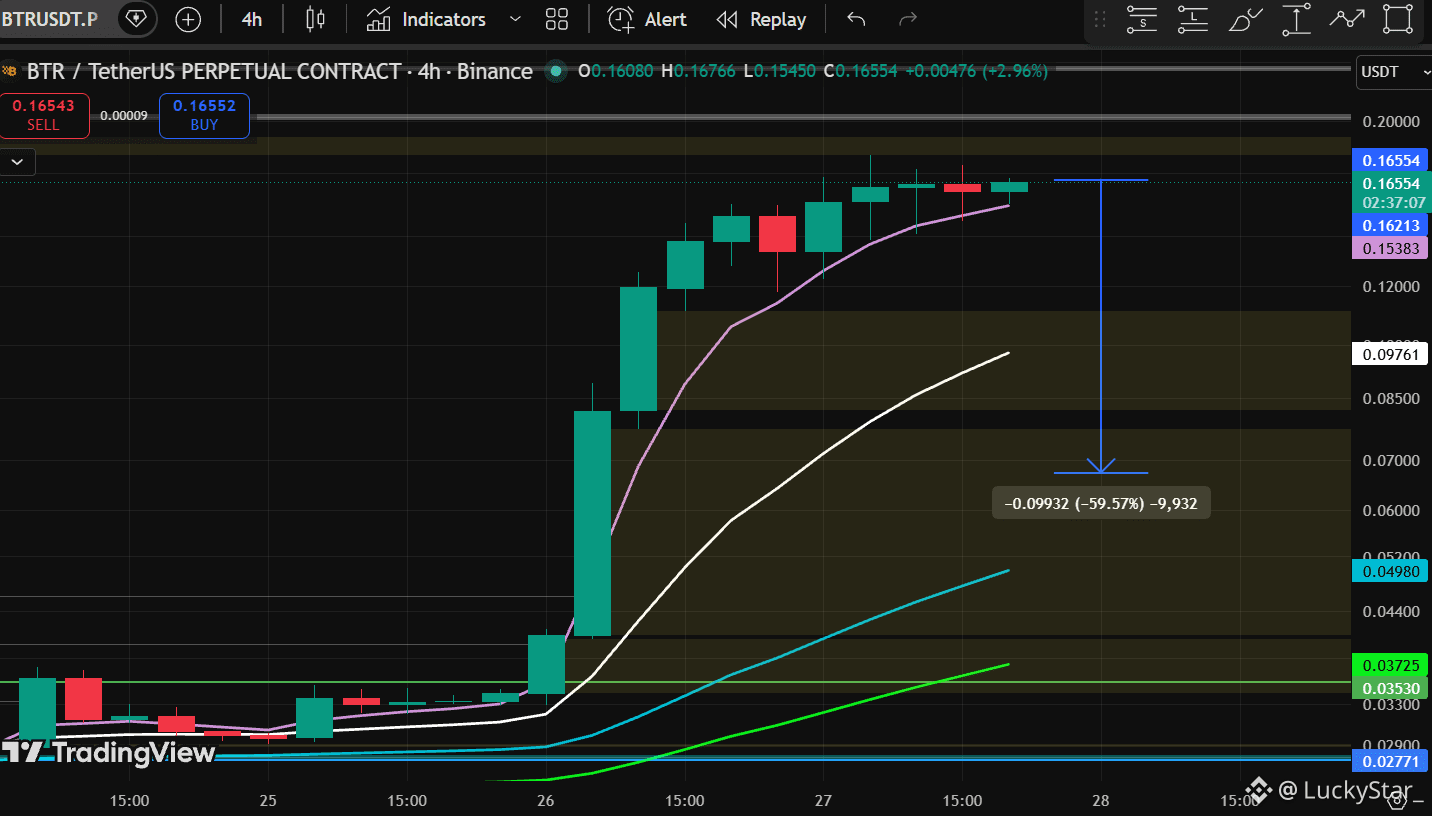Click the BUY 0.16552 button

204,115
